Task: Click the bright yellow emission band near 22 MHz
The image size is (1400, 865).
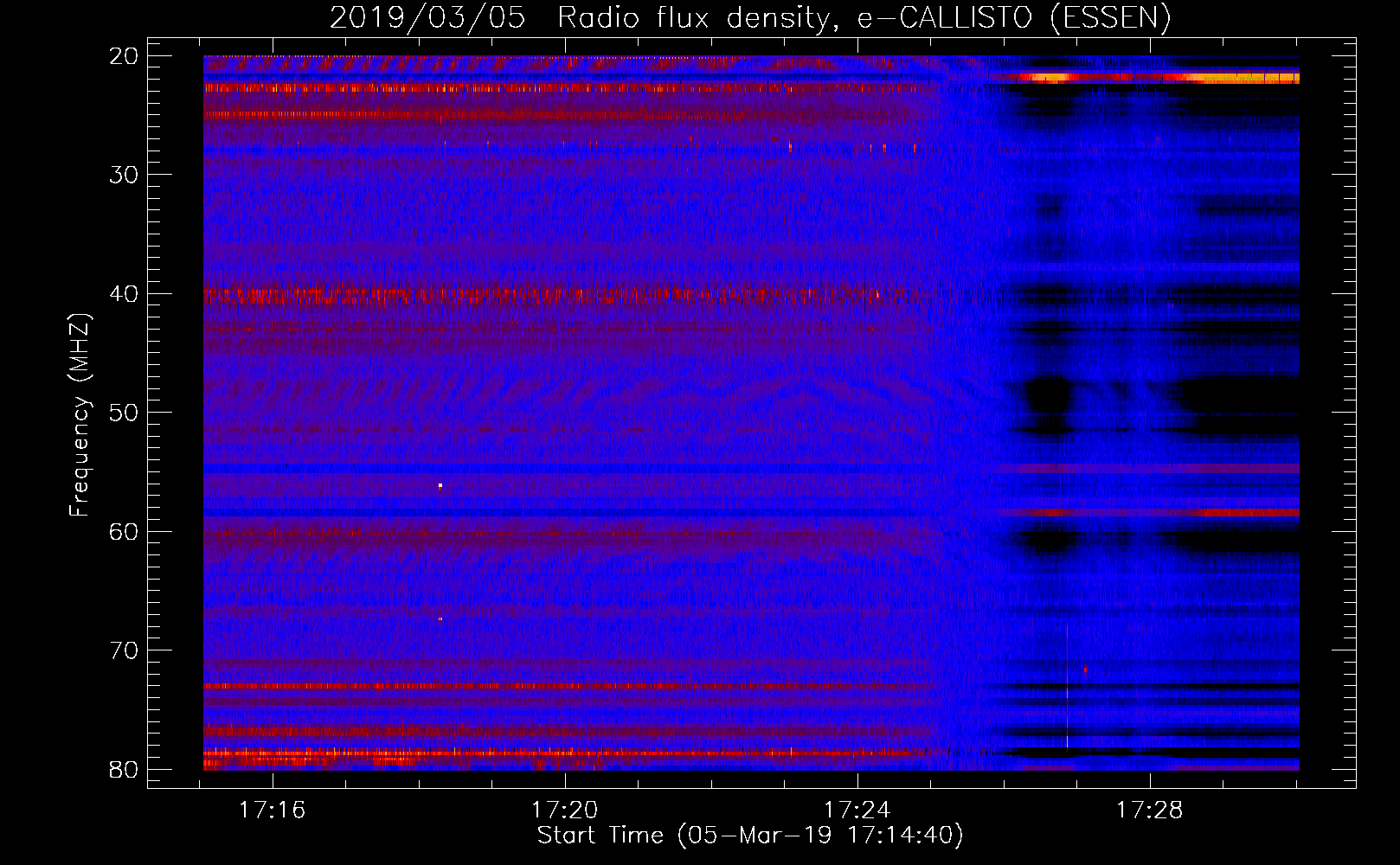Action: point(1159,78)
